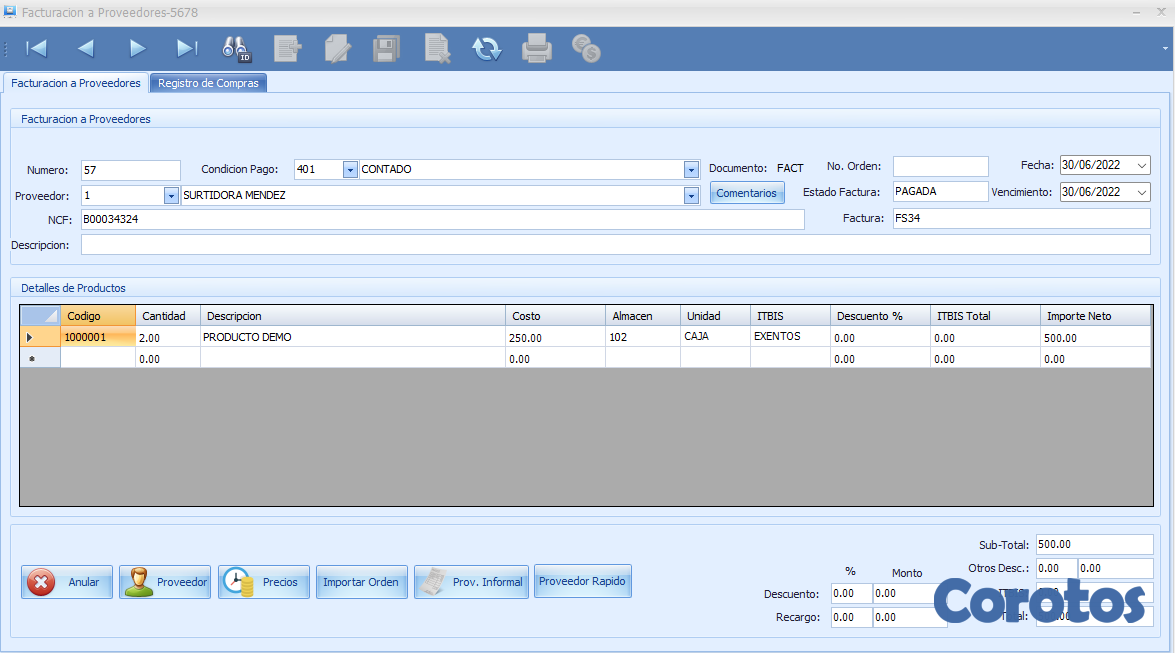
Task: Click the NCF input field
Action: coord(442,219)
